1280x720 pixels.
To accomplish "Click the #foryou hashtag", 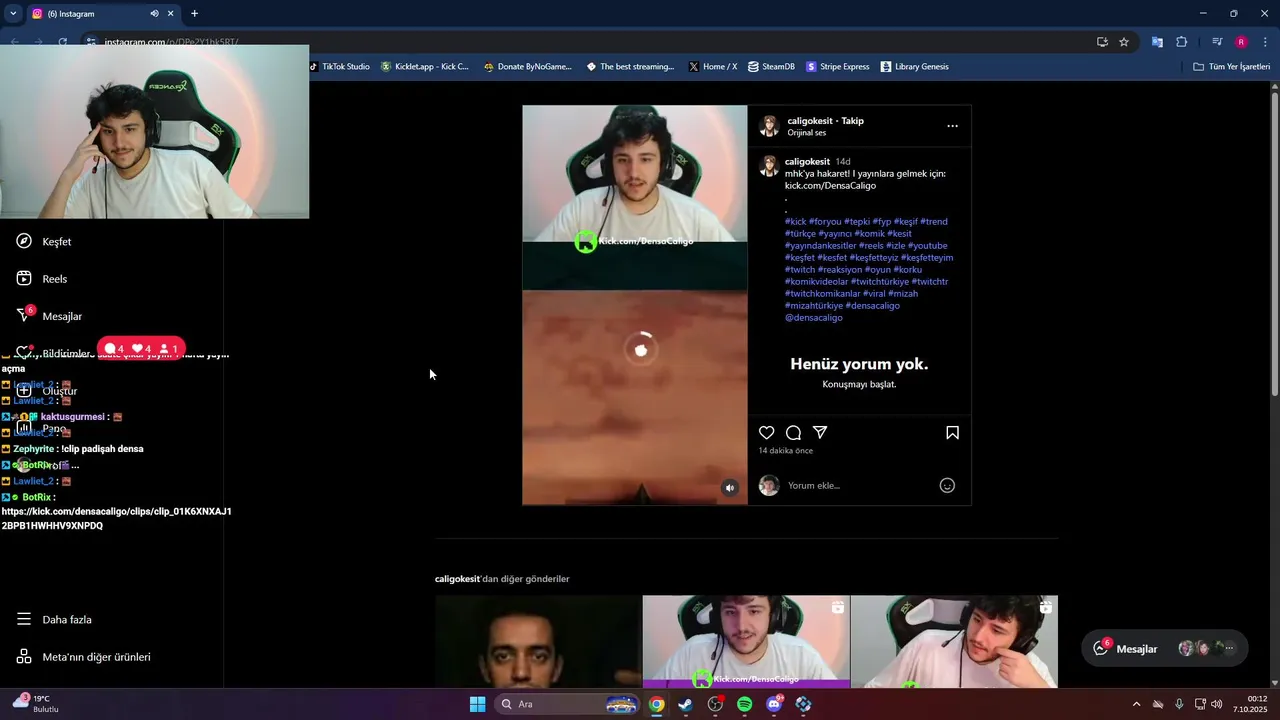I will pyautogui.click(x=825, y=222).
